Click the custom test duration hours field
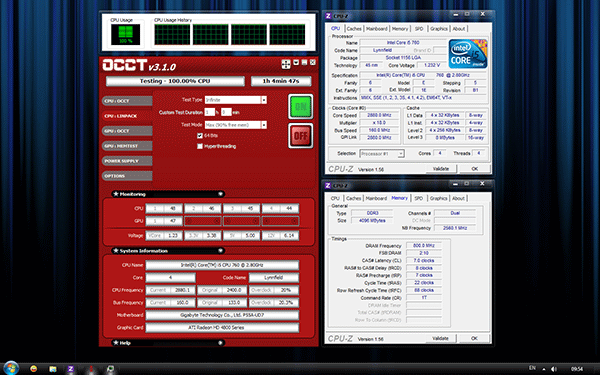The width and height of the screenshot is (600, 375). tap(209, 112)
